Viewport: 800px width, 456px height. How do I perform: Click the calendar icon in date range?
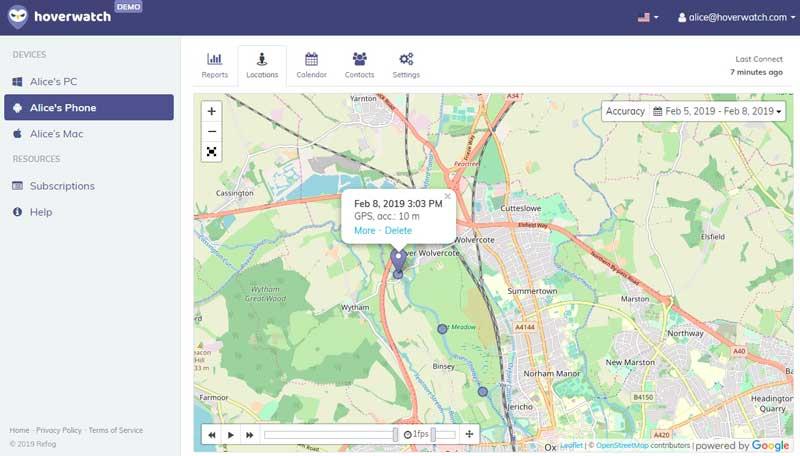pyautogui.click(x=658, y=111)
